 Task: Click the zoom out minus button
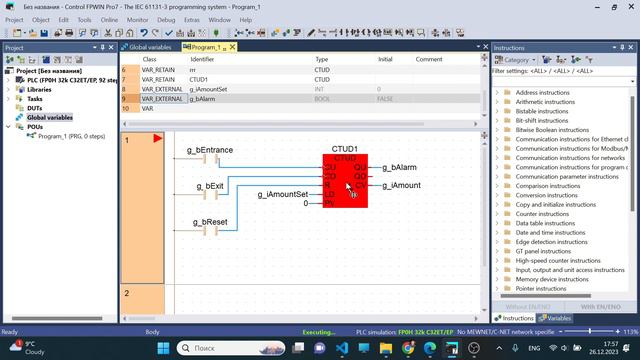560,332
